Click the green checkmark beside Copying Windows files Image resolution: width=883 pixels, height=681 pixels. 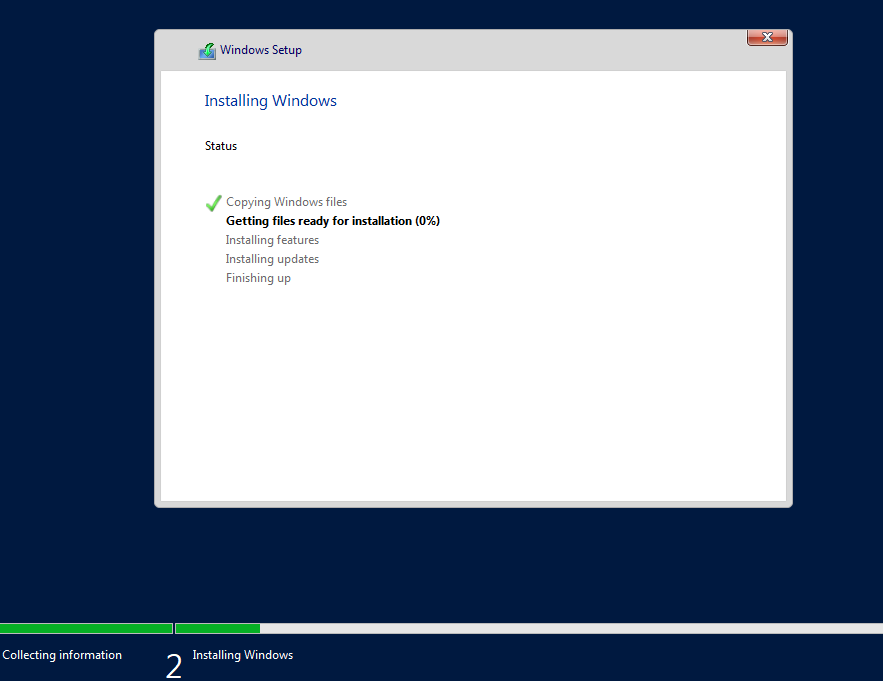click(x=213, y=203)
